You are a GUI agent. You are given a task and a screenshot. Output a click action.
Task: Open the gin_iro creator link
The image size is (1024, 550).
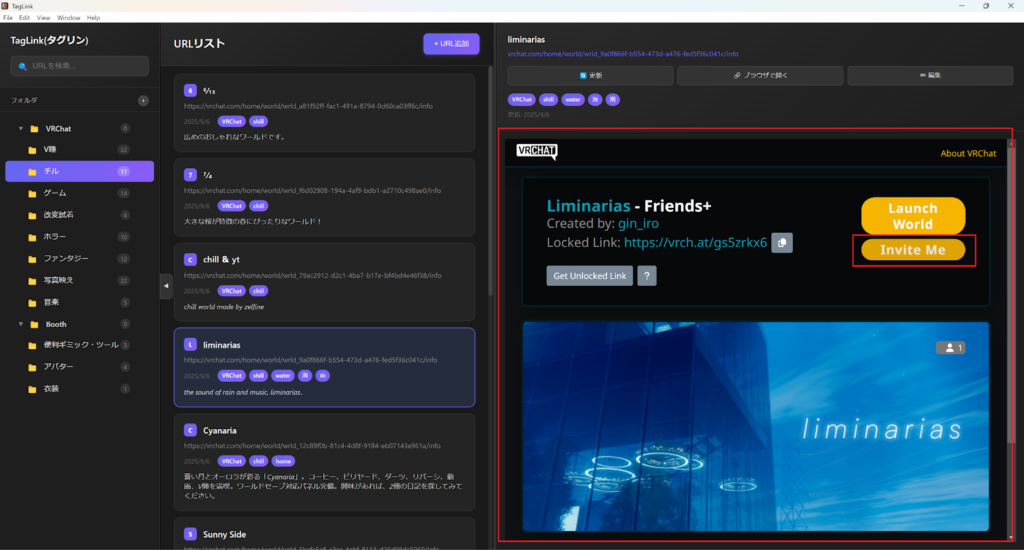click(x=638, y=223)
